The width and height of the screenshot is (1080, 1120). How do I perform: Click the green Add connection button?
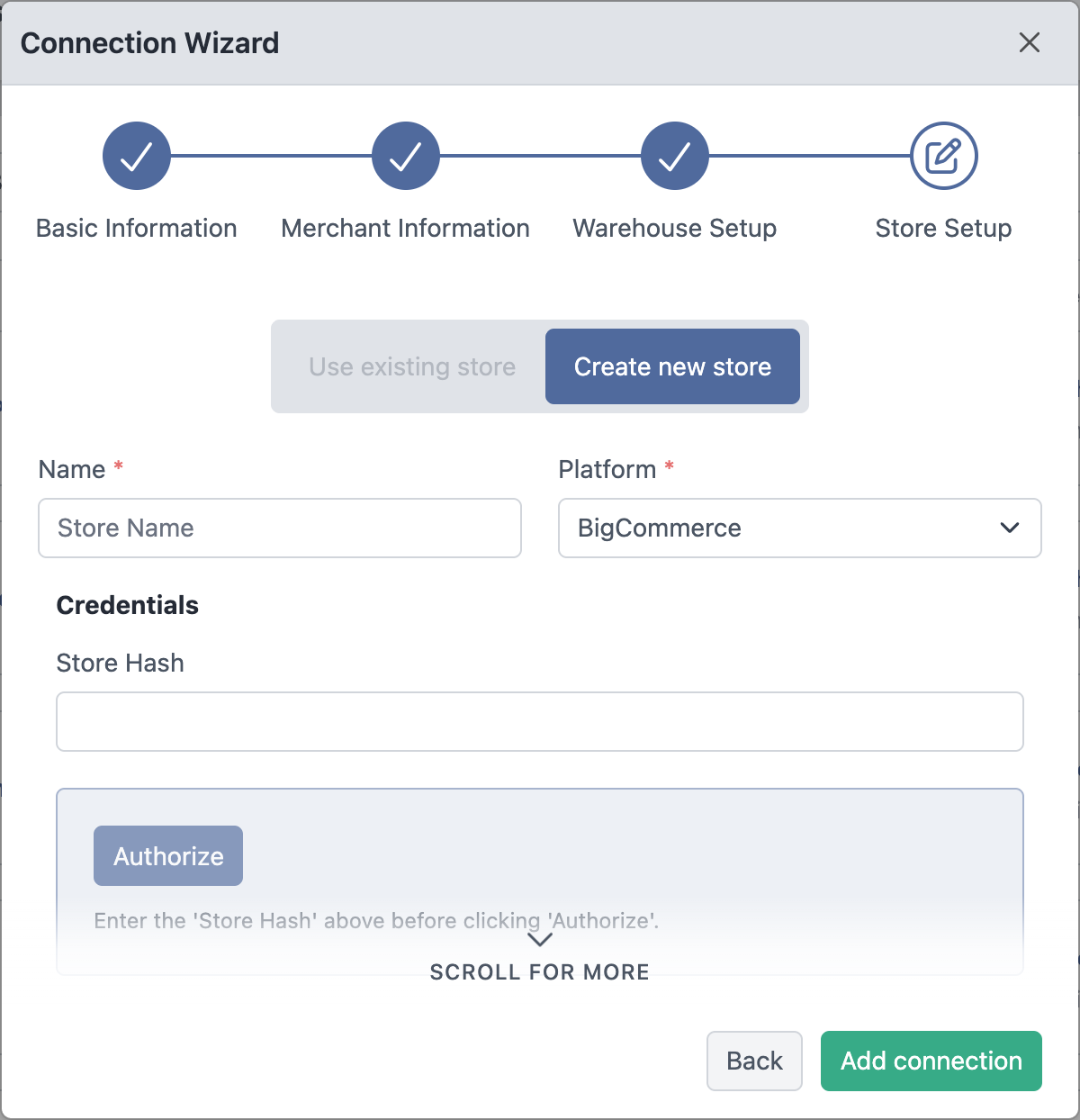[x=931, y=1061]
